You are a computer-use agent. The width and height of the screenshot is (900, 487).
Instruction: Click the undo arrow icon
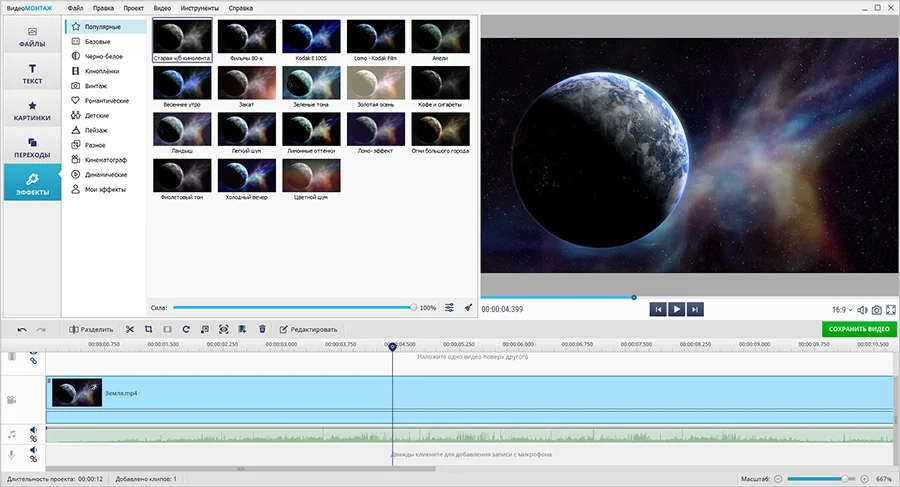pyautogui.click(x=22, y=330)
